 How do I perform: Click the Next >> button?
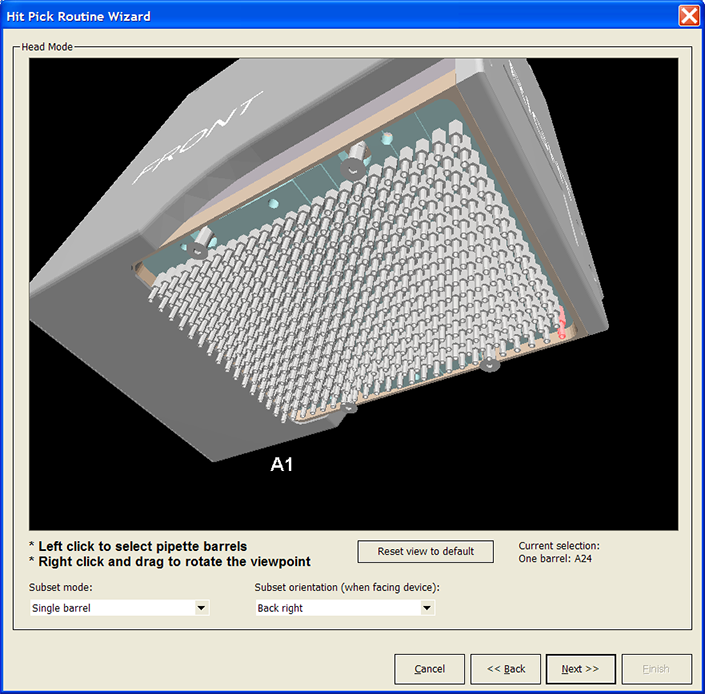[580, 669]
